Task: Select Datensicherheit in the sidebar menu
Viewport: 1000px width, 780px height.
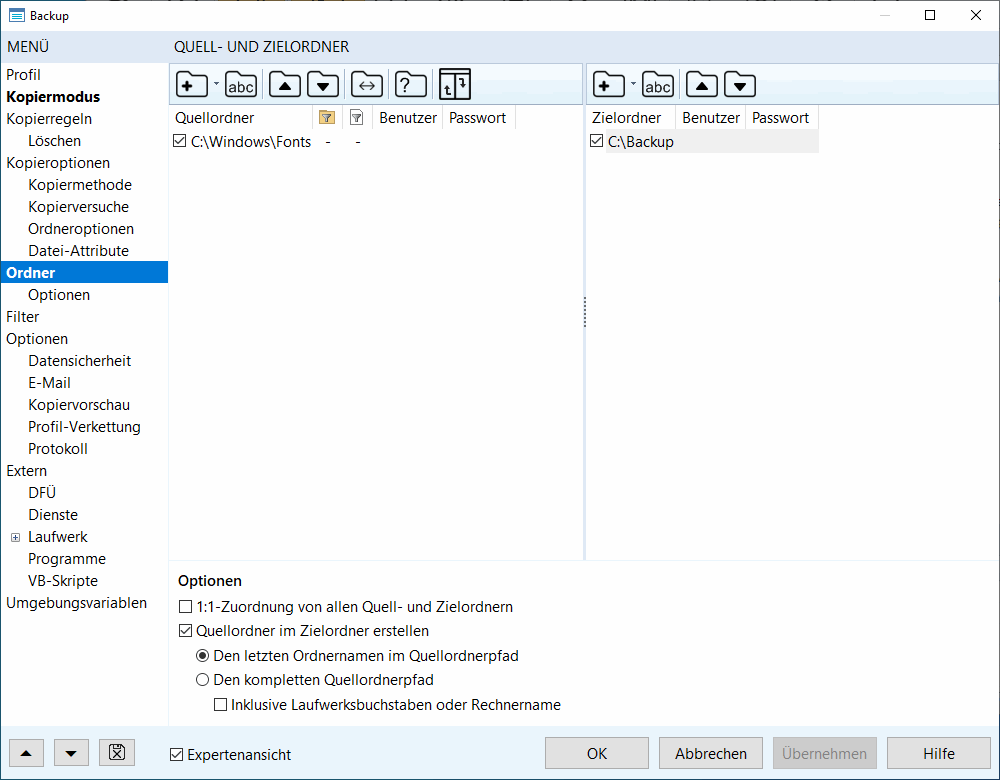Action: 80,361
